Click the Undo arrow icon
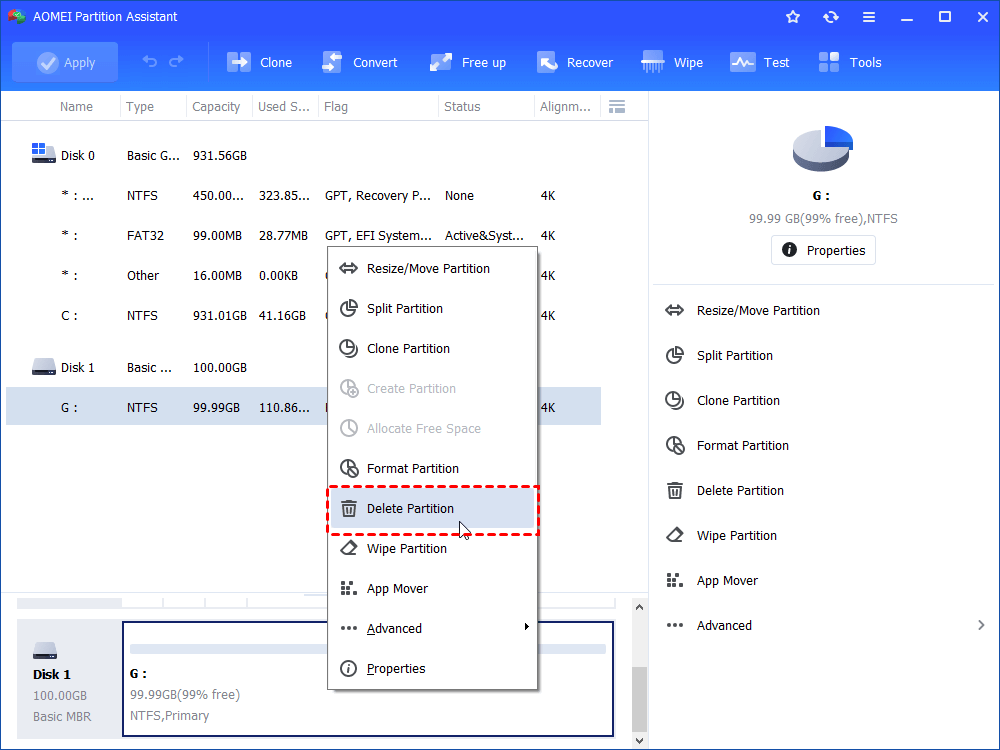 pyautogui.click(x=150, y=61)
